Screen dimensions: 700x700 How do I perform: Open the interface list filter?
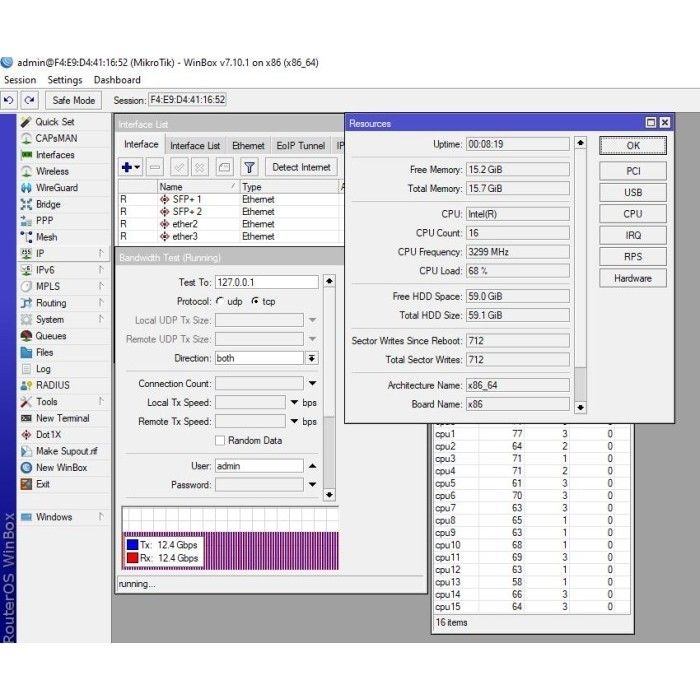click(x=249, y=167)
